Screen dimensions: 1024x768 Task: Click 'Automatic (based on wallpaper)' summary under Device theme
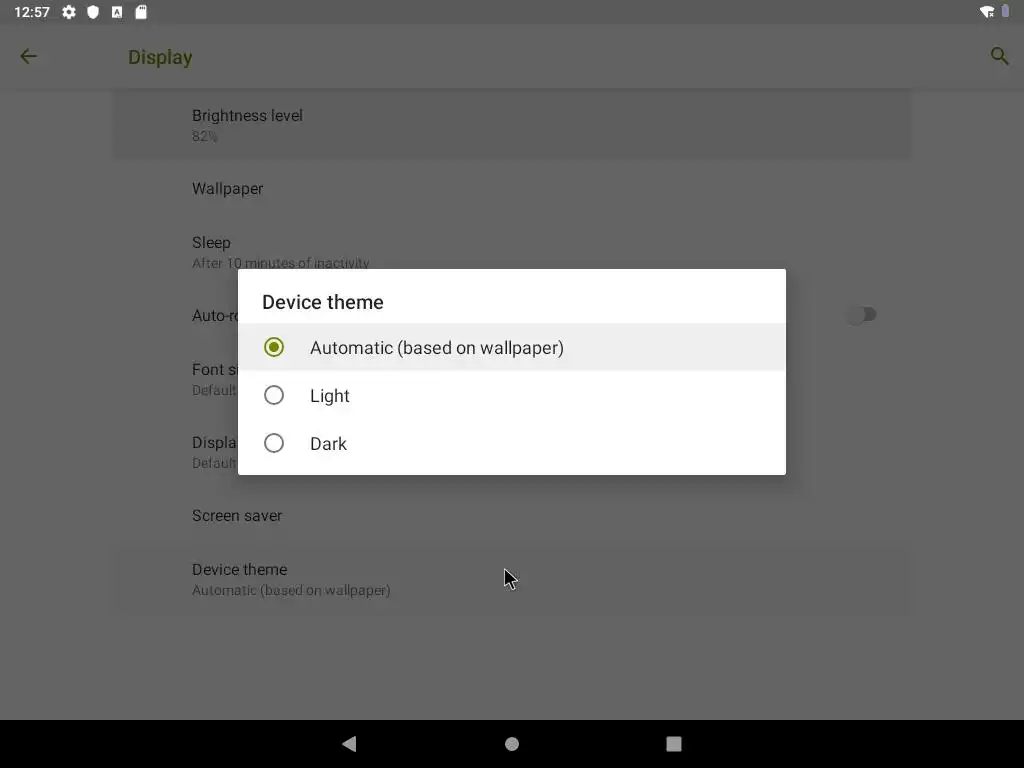click(291, 590)
